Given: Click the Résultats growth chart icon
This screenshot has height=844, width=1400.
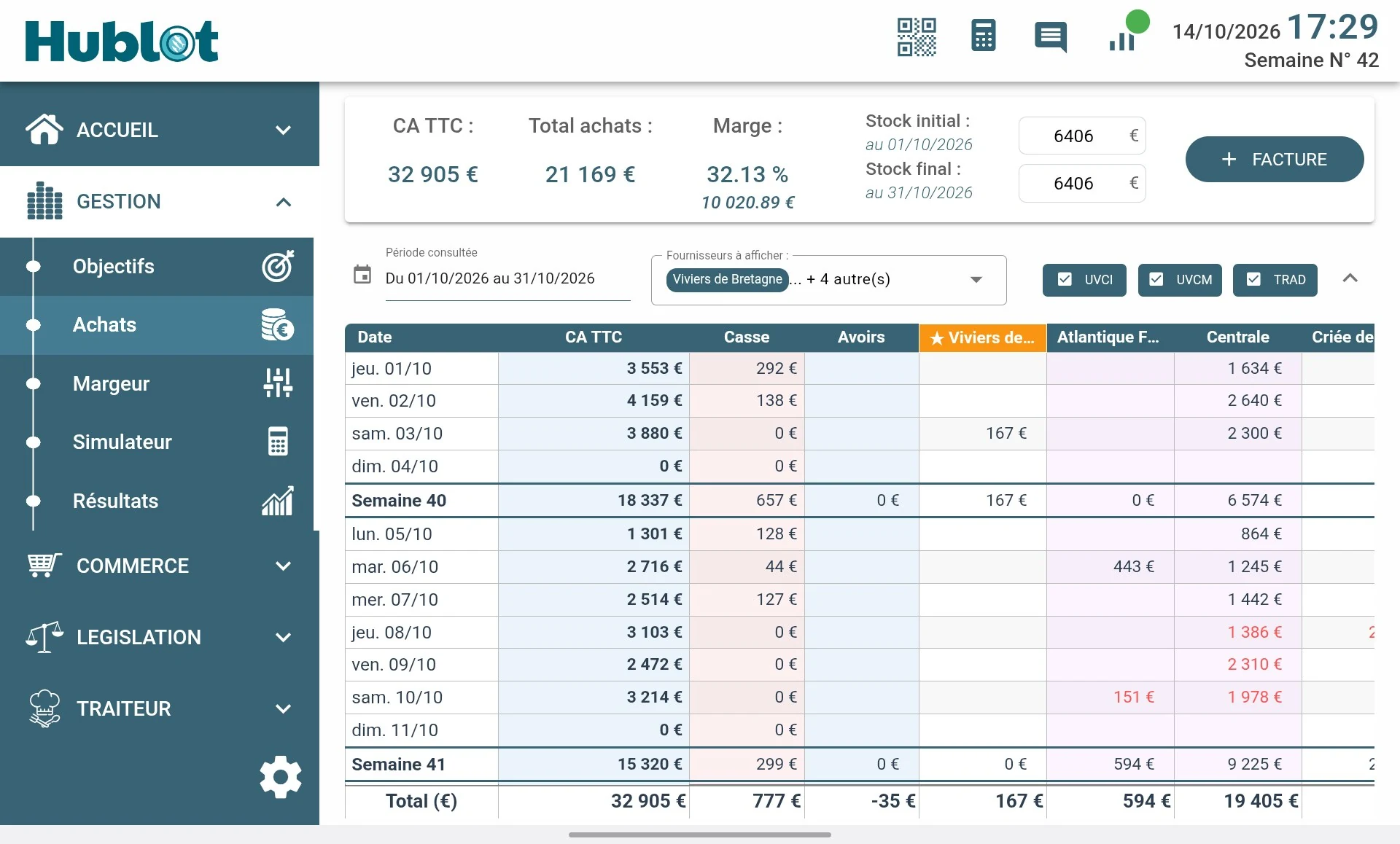Looking at the screenshot, I should coord(278,501).
